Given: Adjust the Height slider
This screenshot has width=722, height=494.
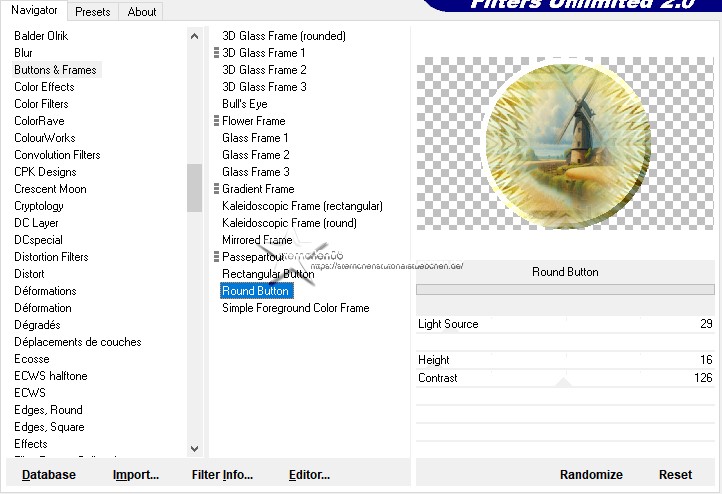Looking at the screenshot, I should pos(565,360).
